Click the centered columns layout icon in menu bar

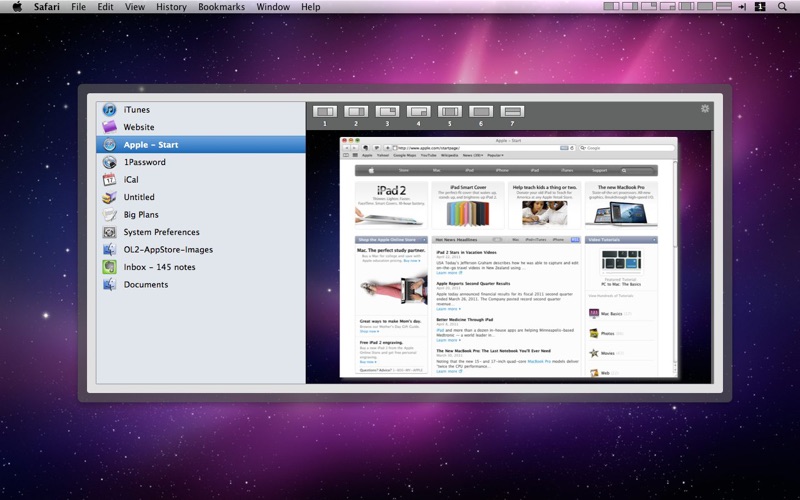coord(686,7)
